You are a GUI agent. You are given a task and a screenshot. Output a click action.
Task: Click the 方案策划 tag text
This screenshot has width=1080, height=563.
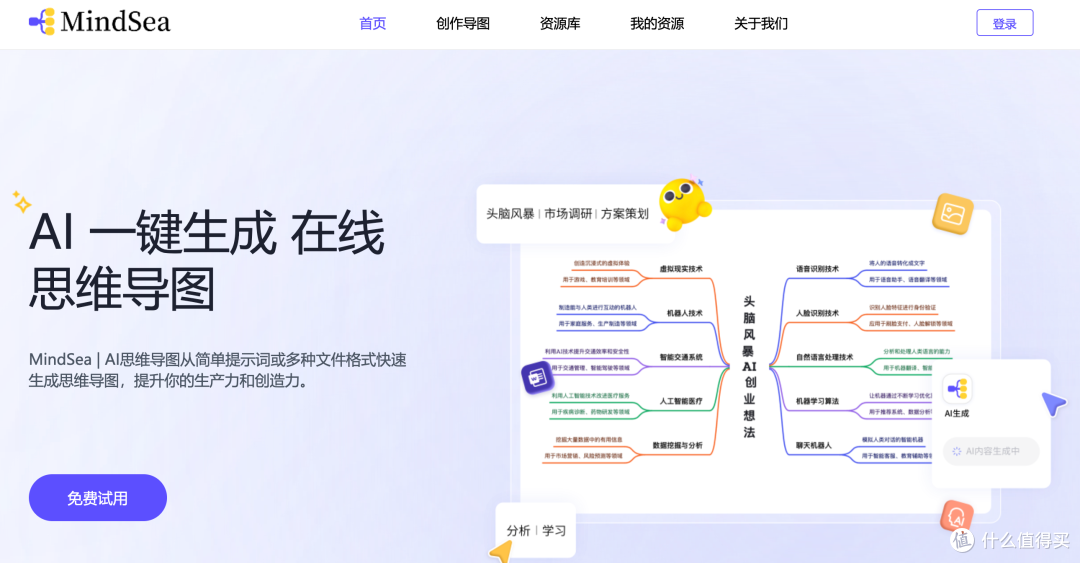[x=625, y=214]
